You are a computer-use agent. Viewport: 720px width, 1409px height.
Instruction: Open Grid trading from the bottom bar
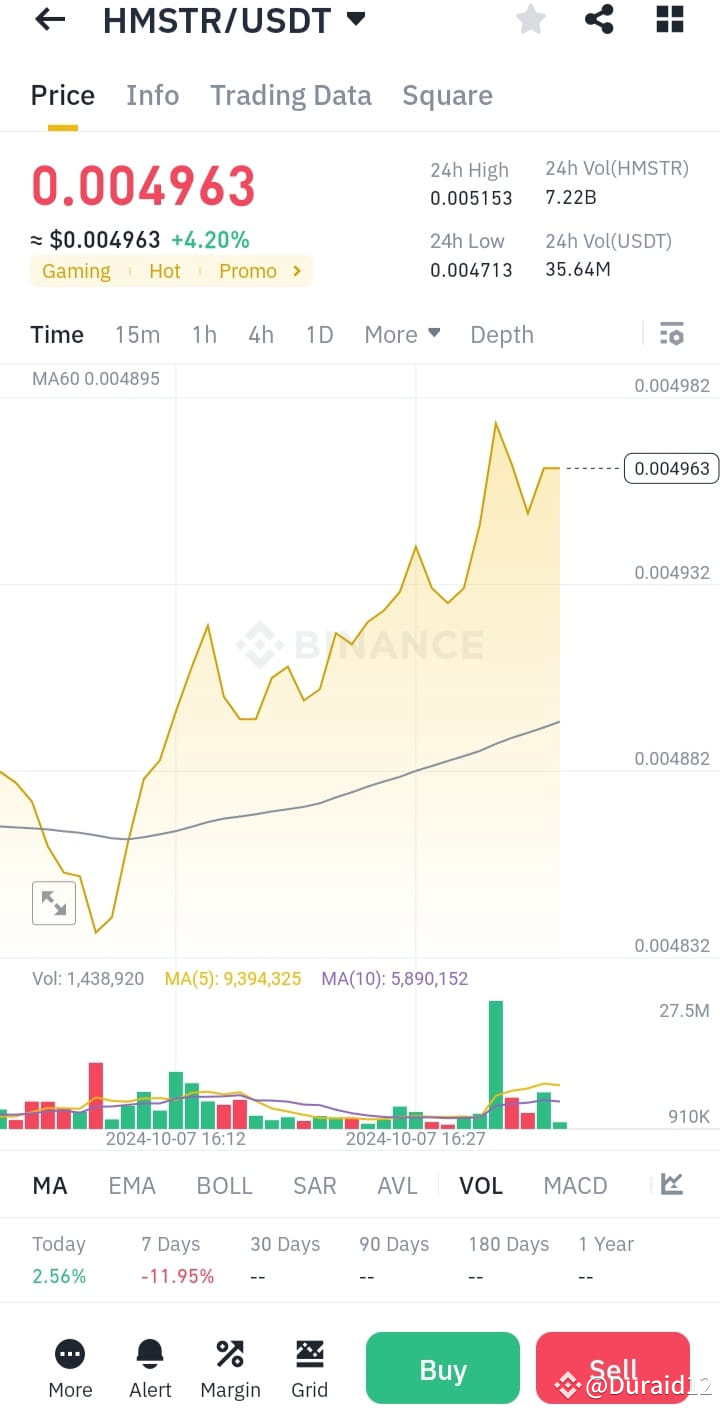[309, 1367]
